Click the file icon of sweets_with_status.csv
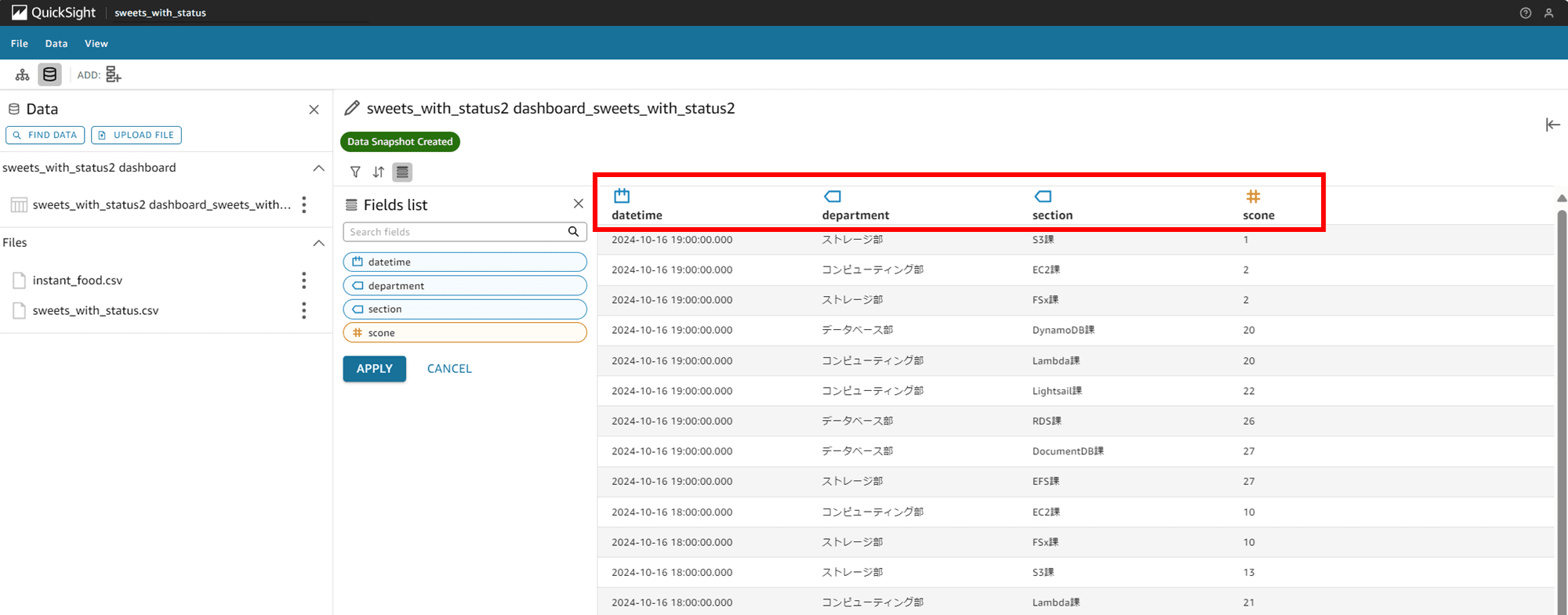The height and width of the screenshot is (615, 1568). pos(20,310)
